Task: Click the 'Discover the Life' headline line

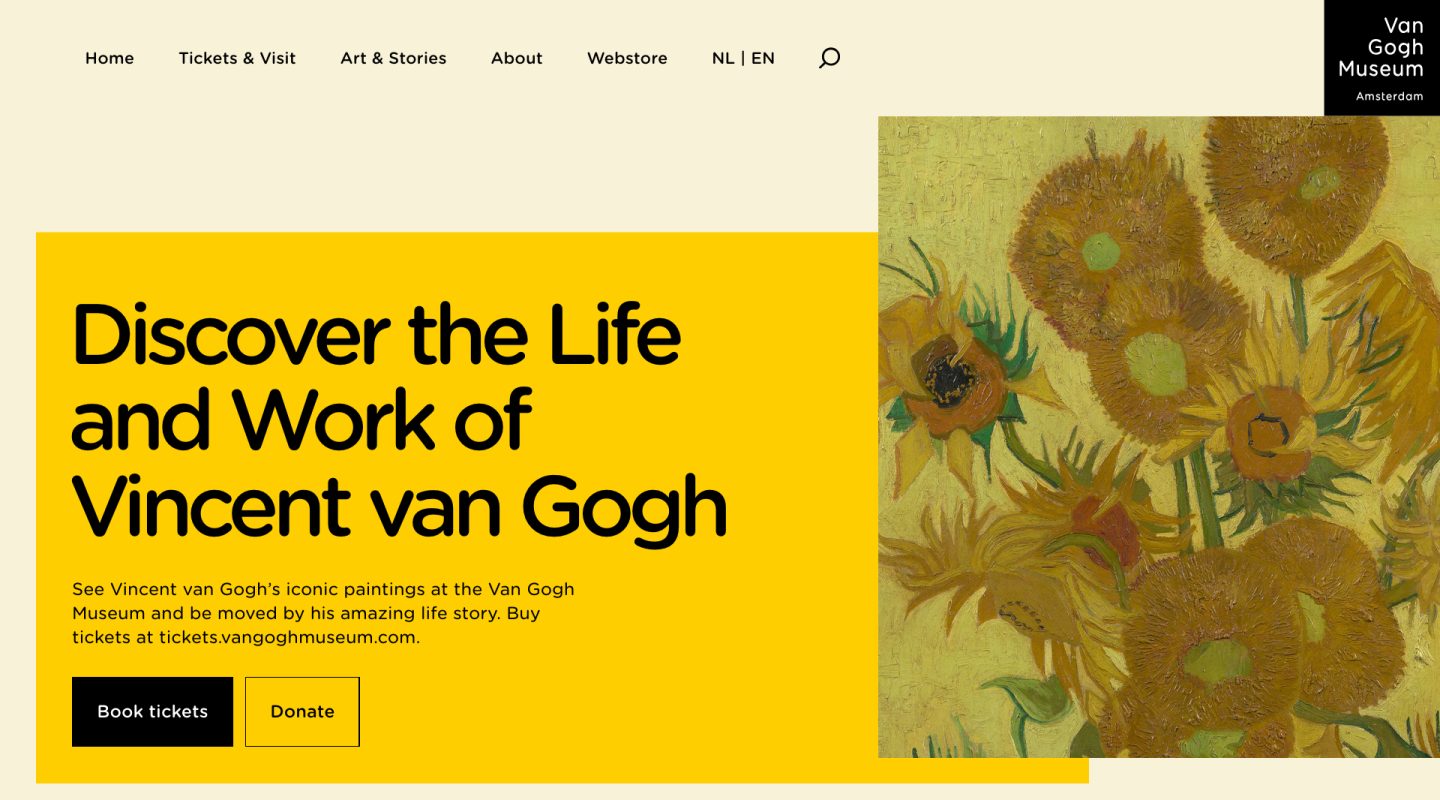Action: tap(377, 333)
